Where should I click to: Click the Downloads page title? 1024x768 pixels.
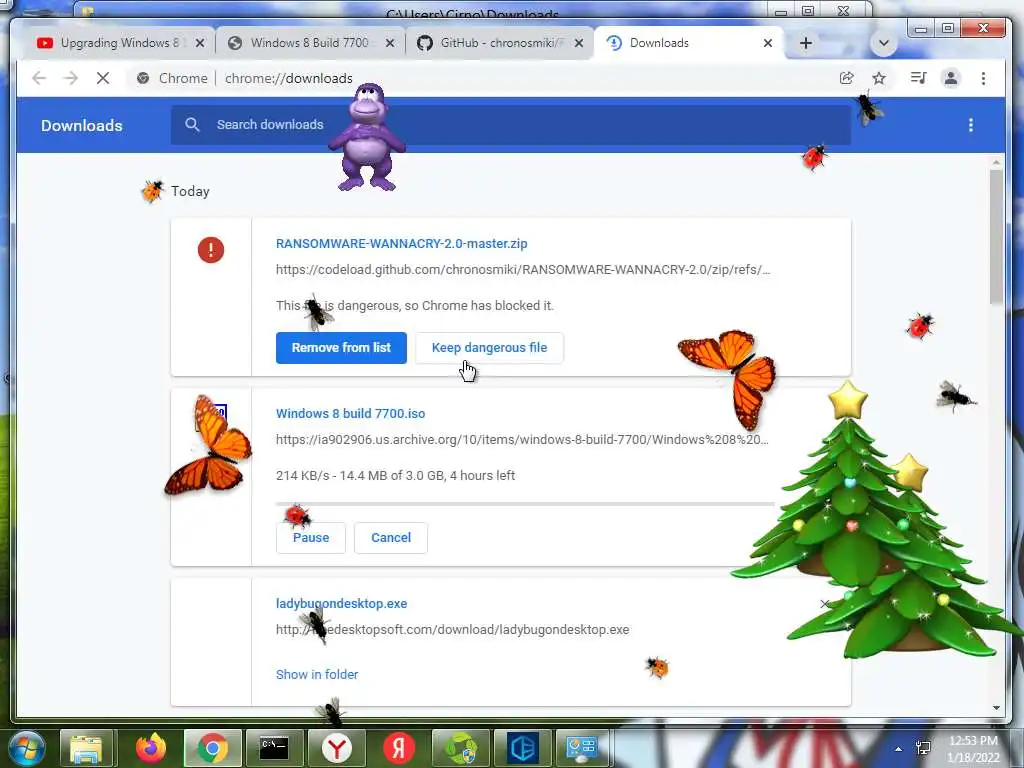[82, 125]
